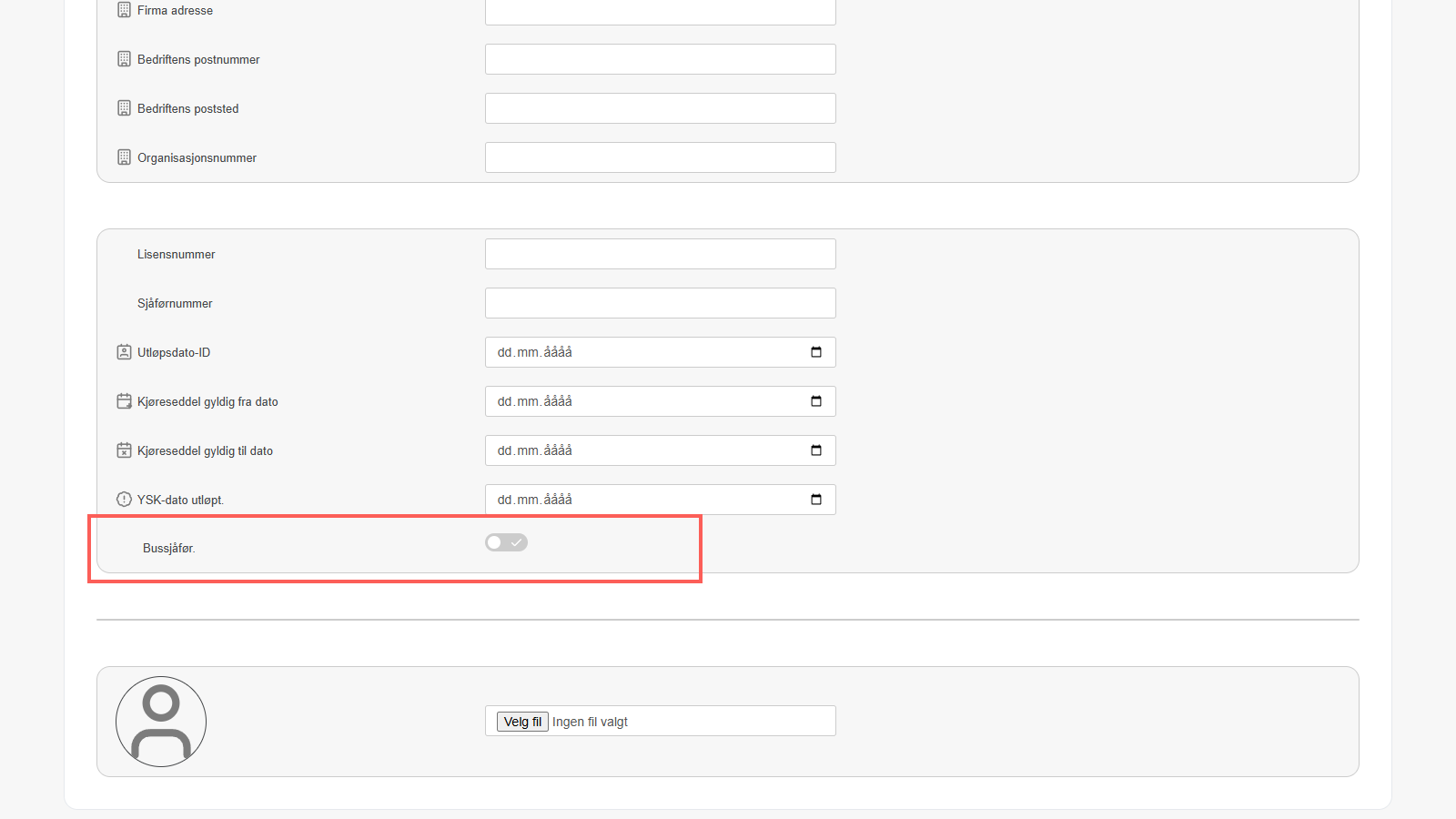Focus the Organisasjonsnummer input field
The height and width of the screenshot is (819, 1456).
coord(661,157)
